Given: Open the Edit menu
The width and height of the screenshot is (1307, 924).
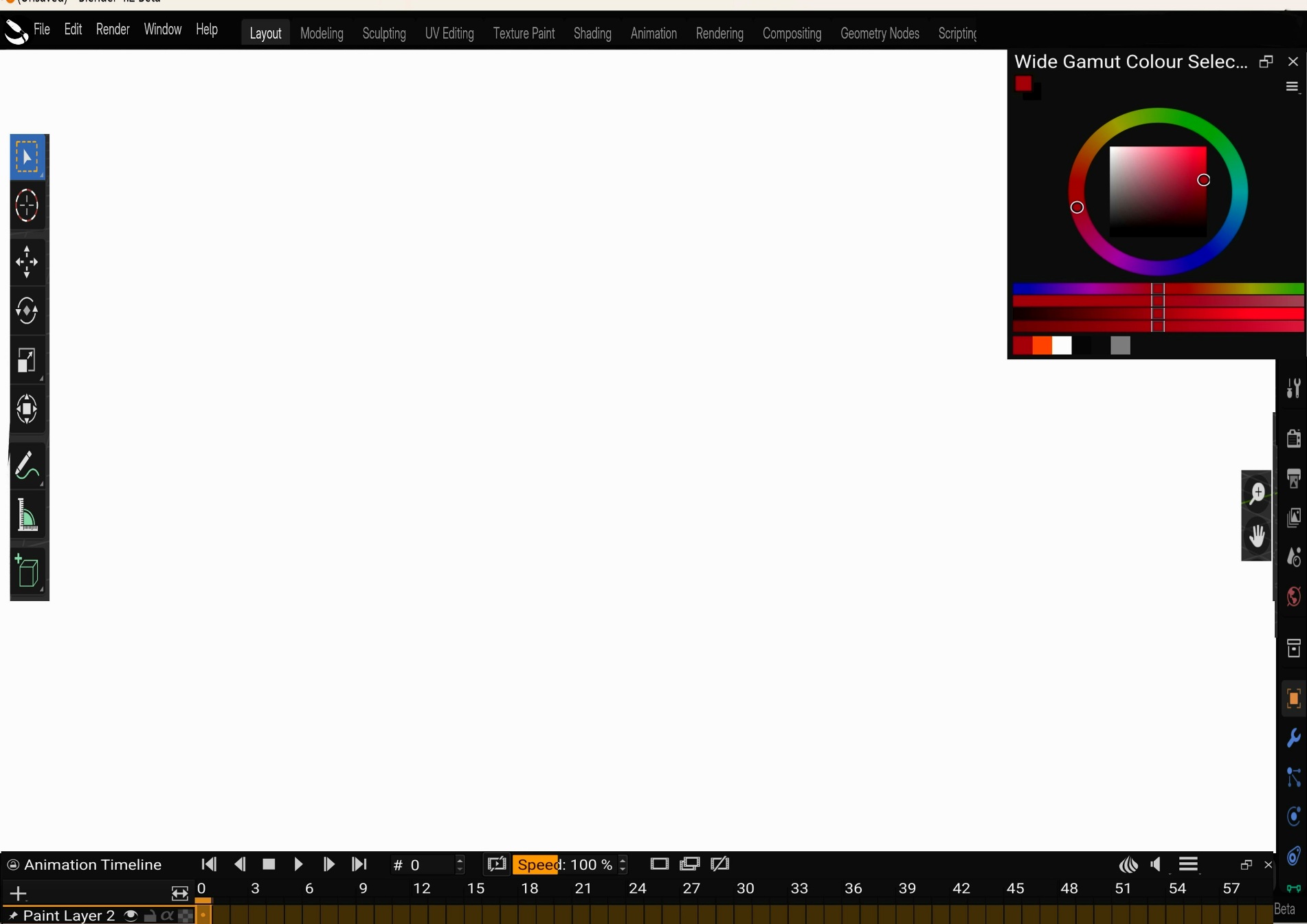Looking at the screenshot, I should pyautogui.click(x=73, y=30).
